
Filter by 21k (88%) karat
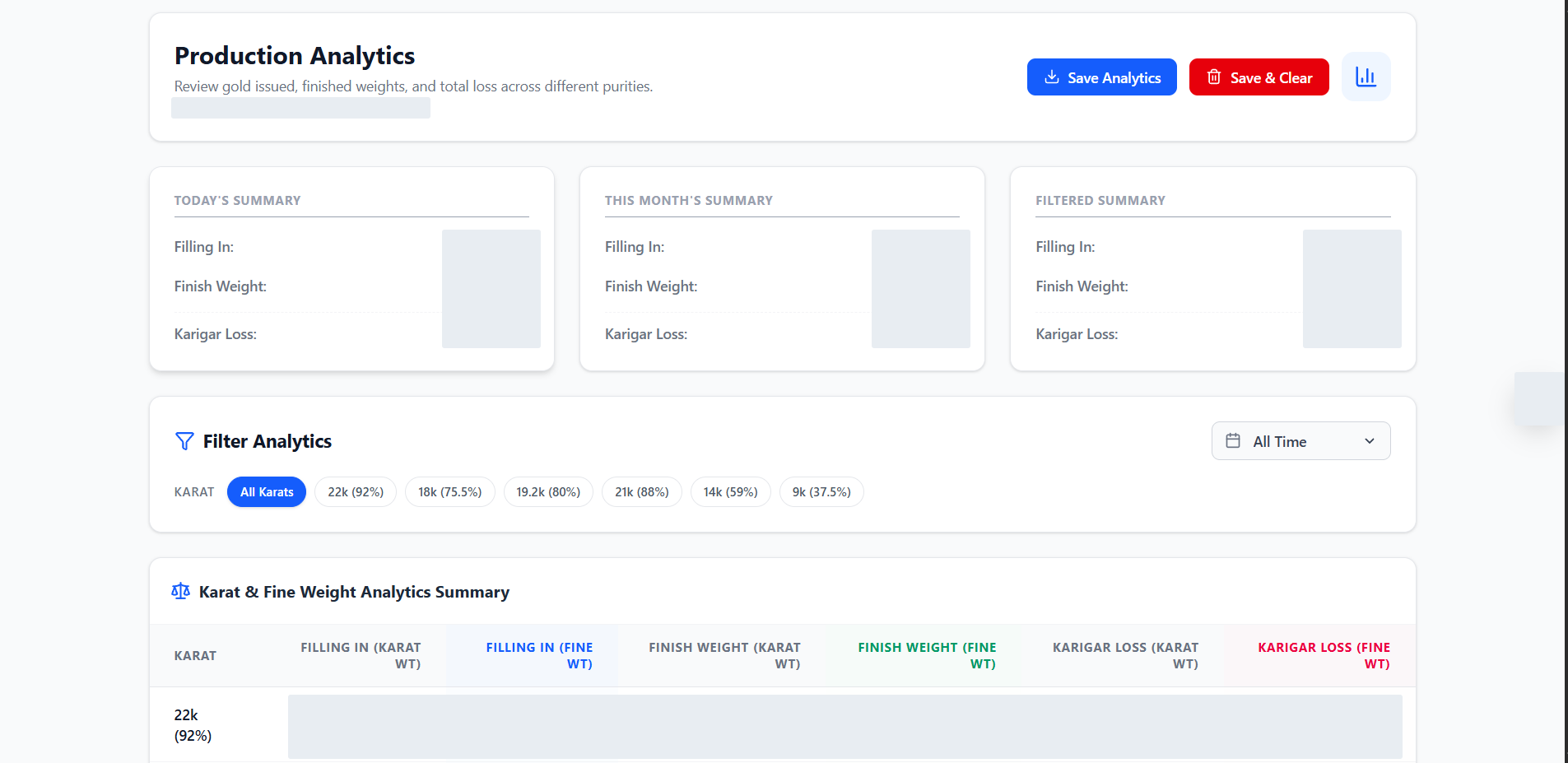coord(642,492)
